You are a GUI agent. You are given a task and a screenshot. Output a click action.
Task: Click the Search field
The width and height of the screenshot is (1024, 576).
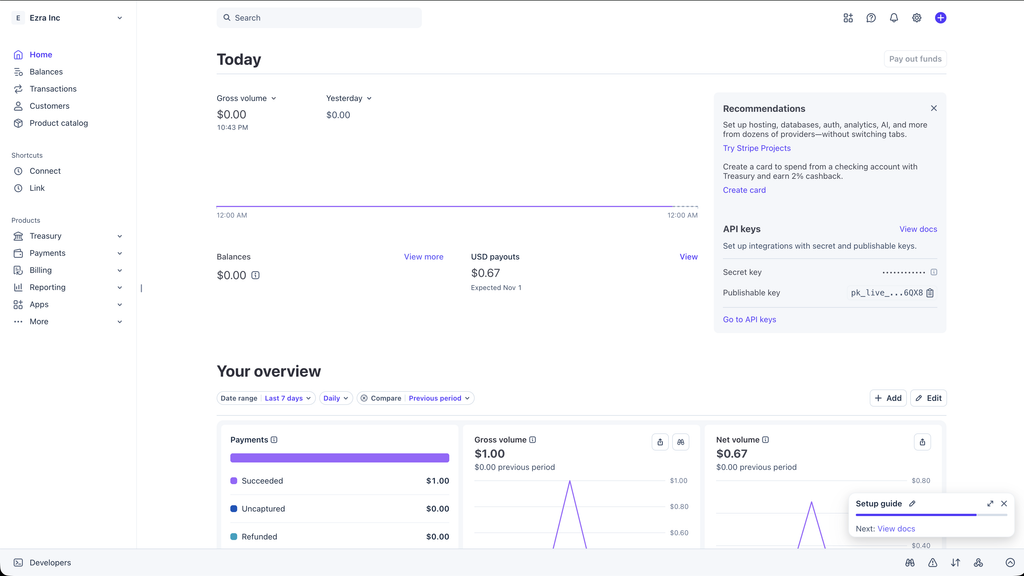(319, 18)
